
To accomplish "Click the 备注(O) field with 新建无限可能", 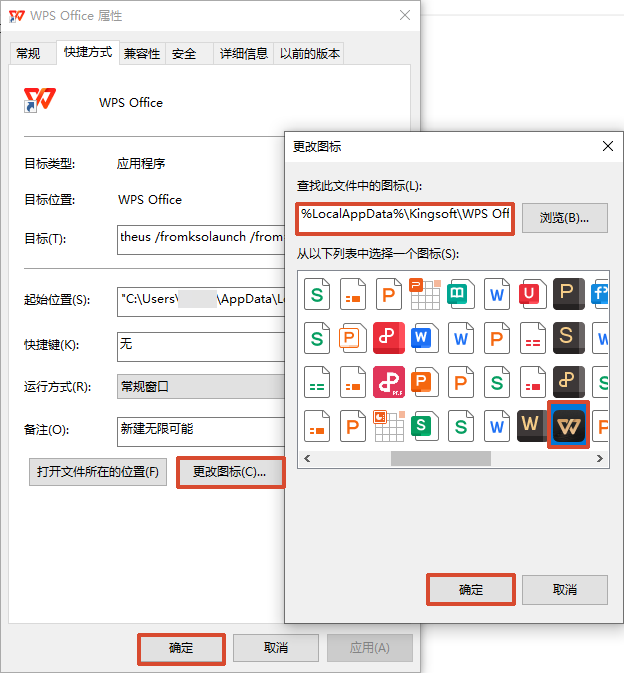I will coord(201,431).
